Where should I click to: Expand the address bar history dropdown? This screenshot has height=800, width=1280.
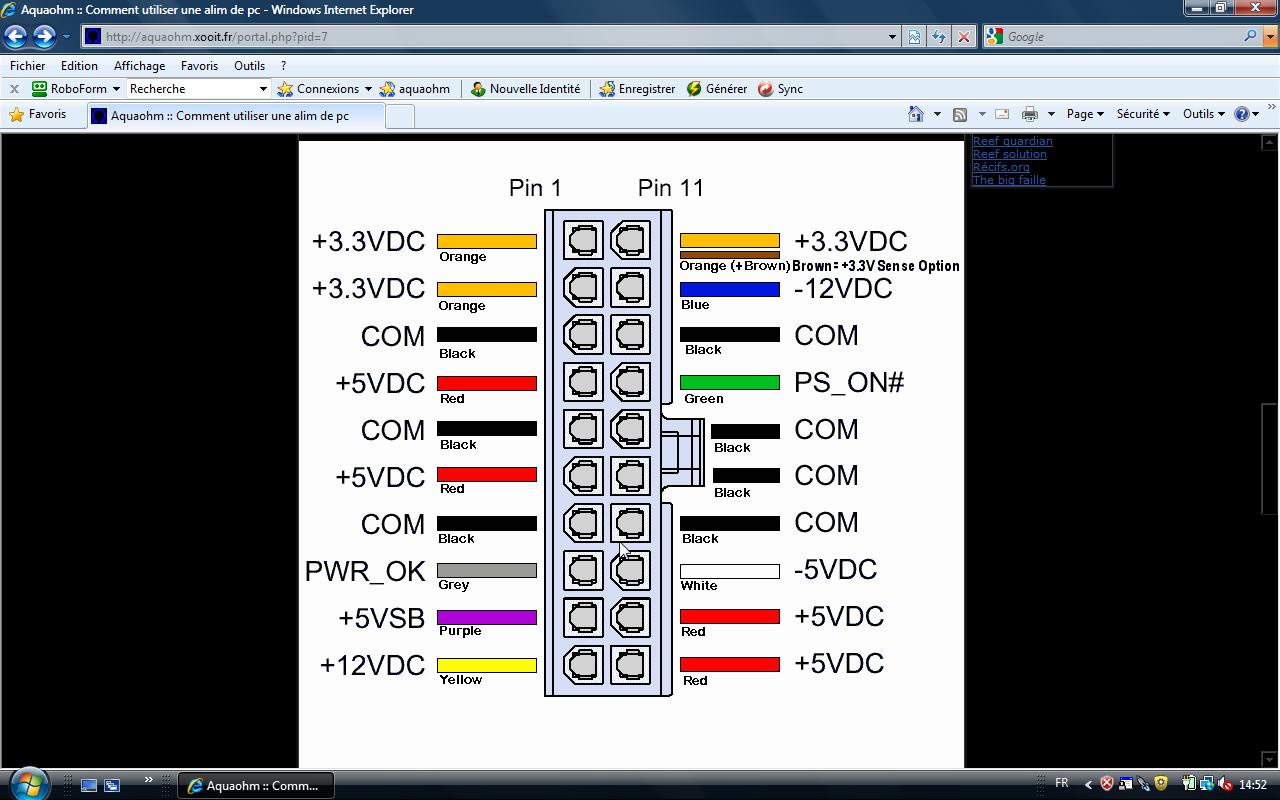tap(892, 37)
